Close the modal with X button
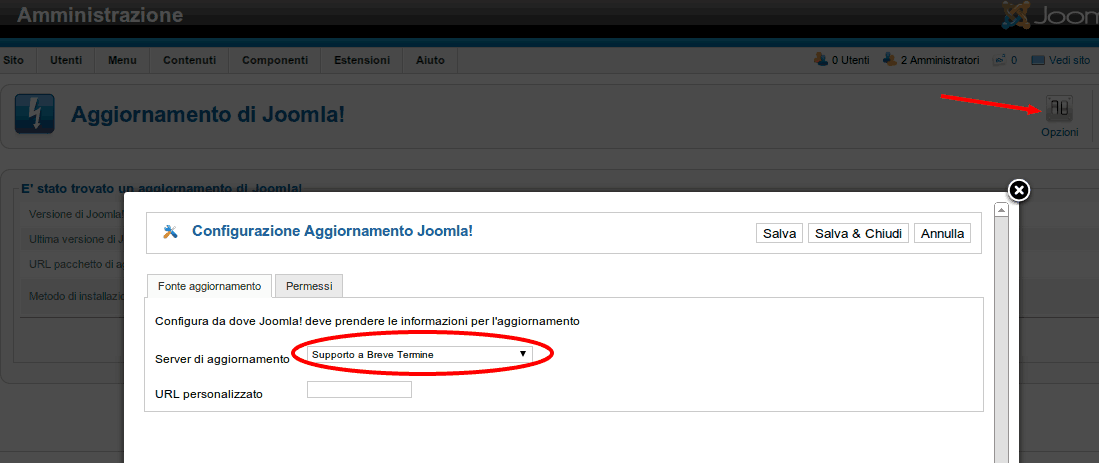 tap(1018, 190)
